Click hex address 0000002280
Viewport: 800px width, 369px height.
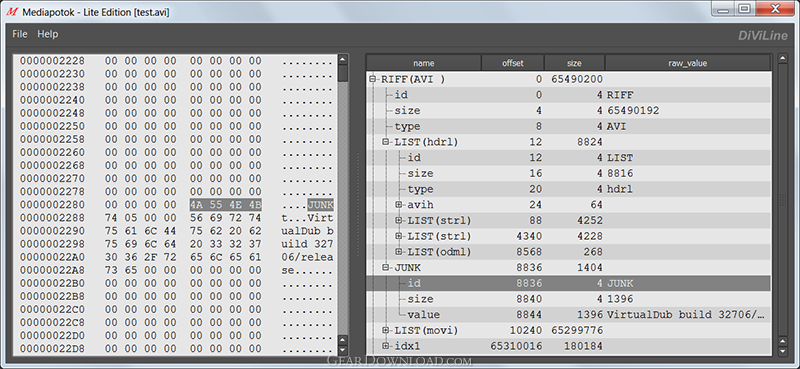(53, 205)
